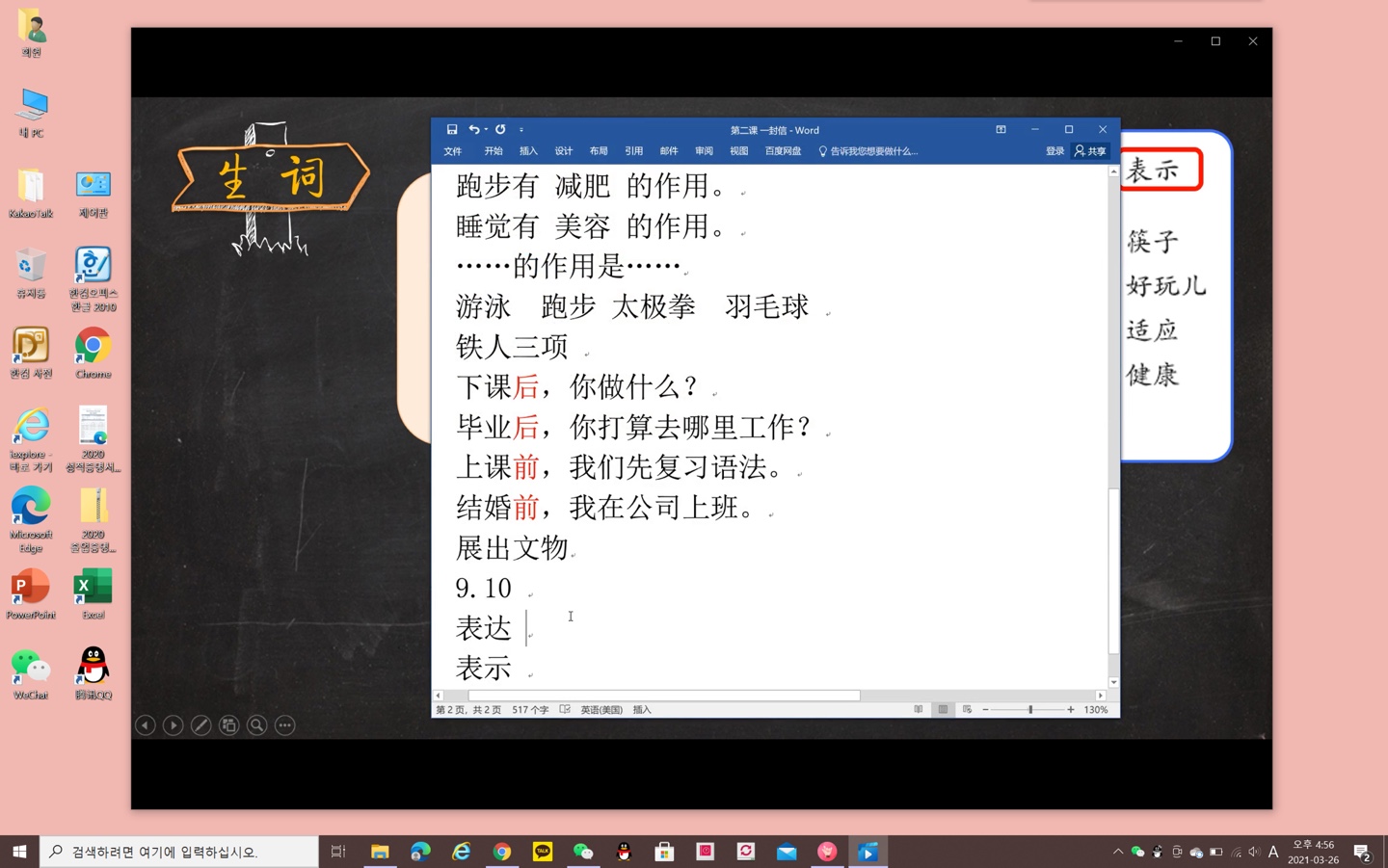Undo the last action in Word

pos(473,130)
